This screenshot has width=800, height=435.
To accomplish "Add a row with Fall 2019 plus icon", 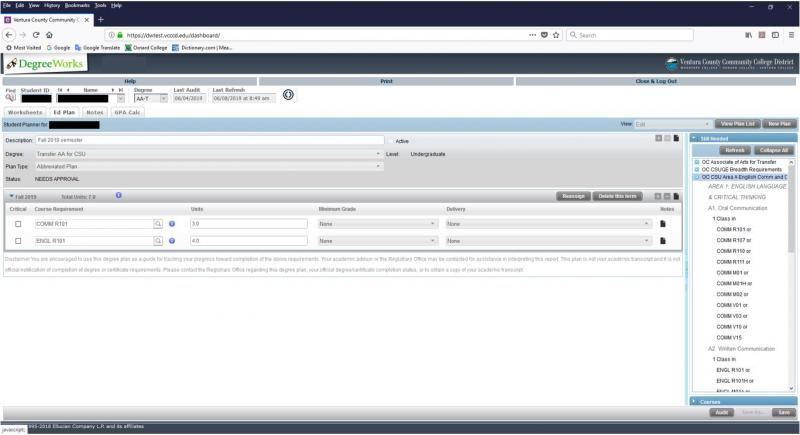I will tap(658, 196).
